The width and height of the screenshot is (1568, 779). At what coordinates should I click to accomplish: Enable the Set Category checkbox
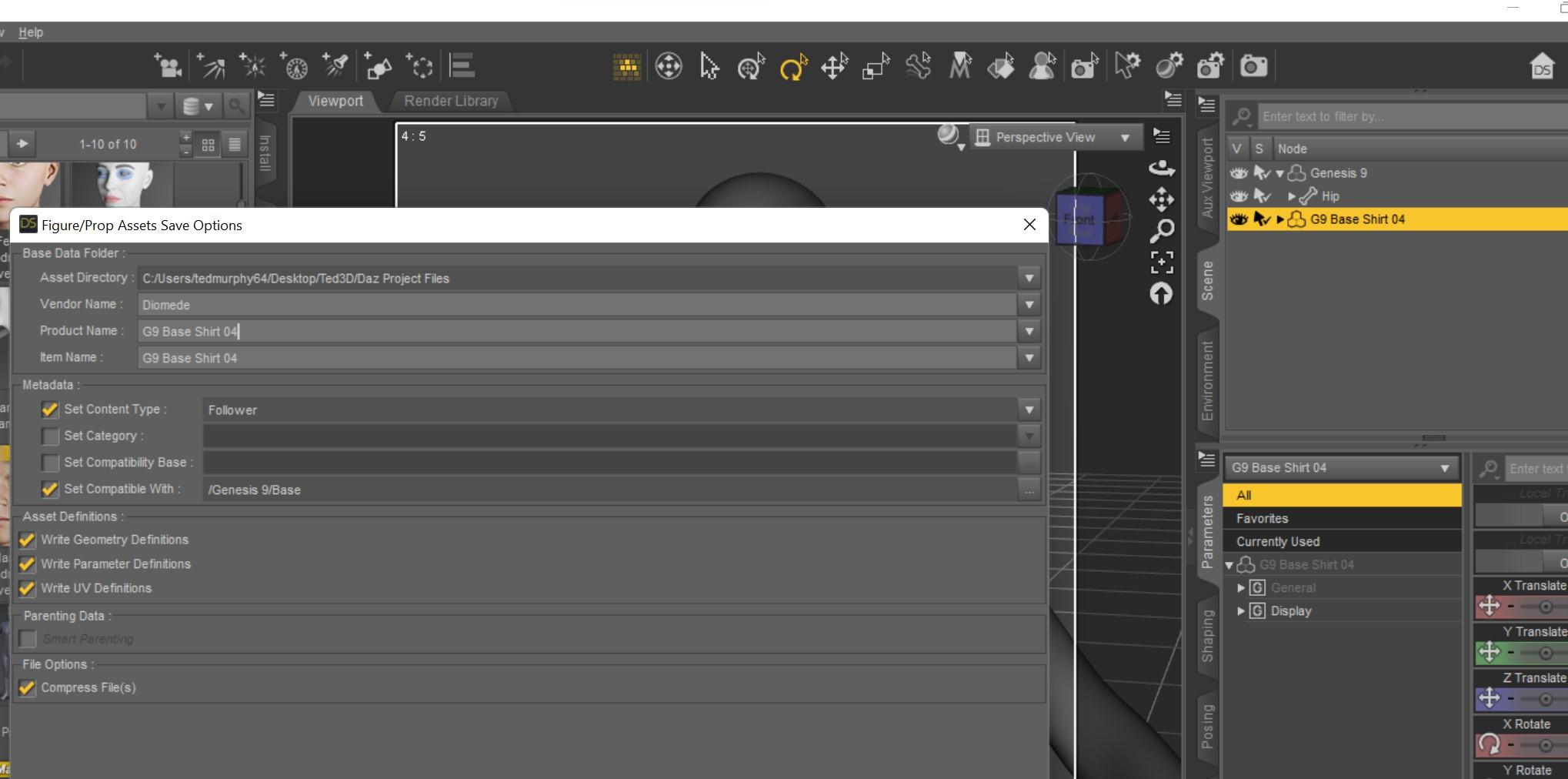pos(50,436)
